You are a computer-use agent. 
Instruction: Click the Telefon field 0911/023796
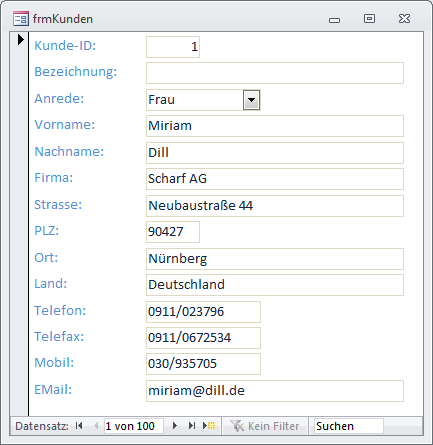(x=203, y=312)
